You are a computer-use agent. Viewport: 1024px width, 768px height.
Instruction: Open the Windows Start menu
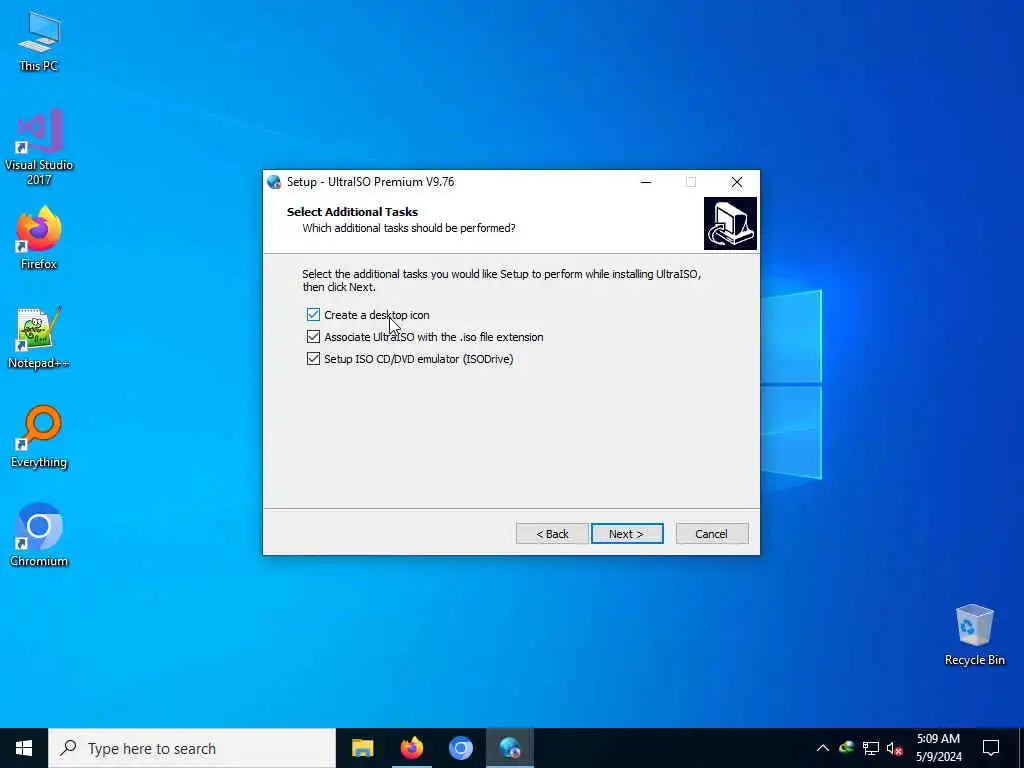(24, 748)
